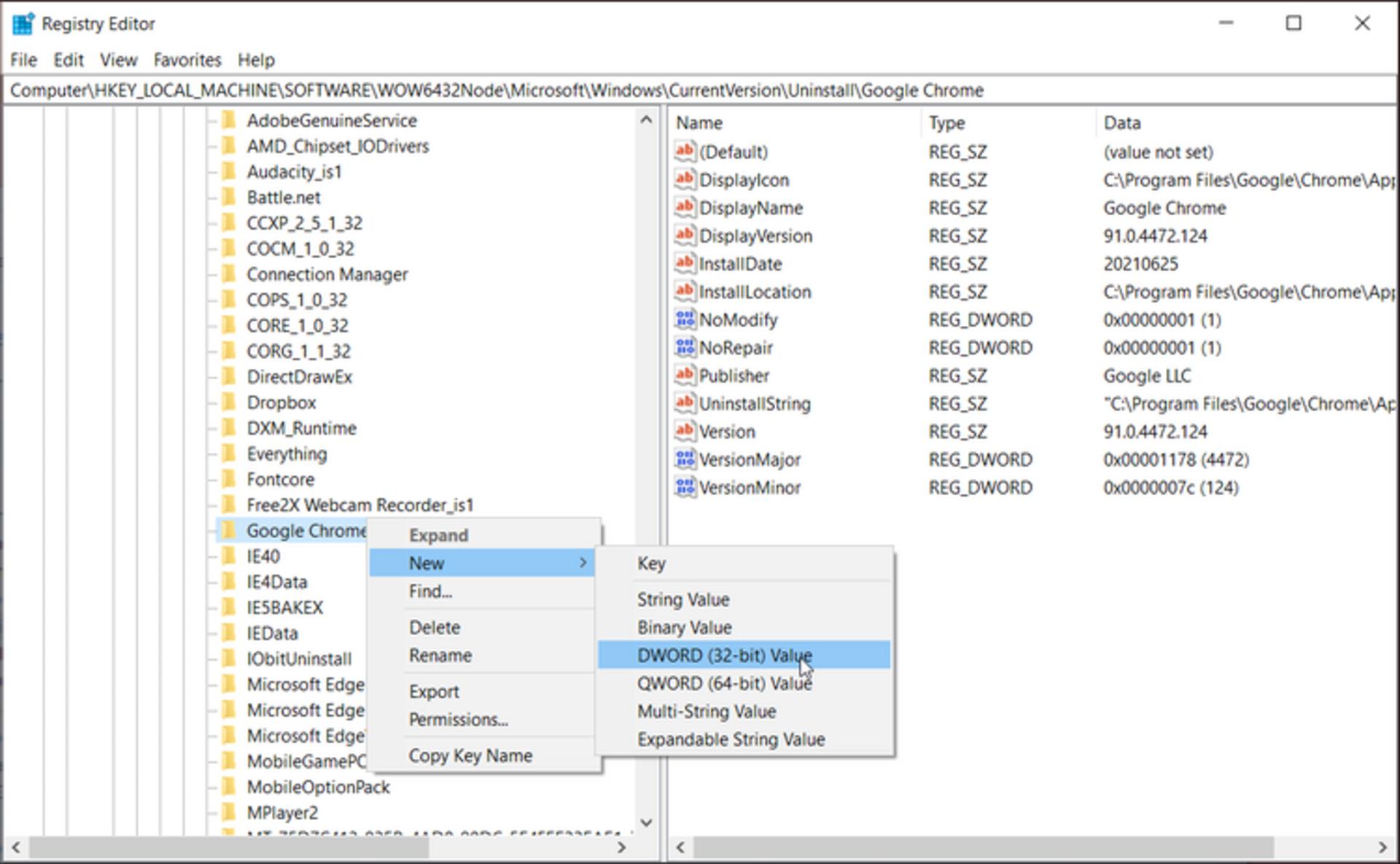Viewport: 1400px width, 864px height.
Task: Expand the New submenu arrow
Action: tap(583, 563)
